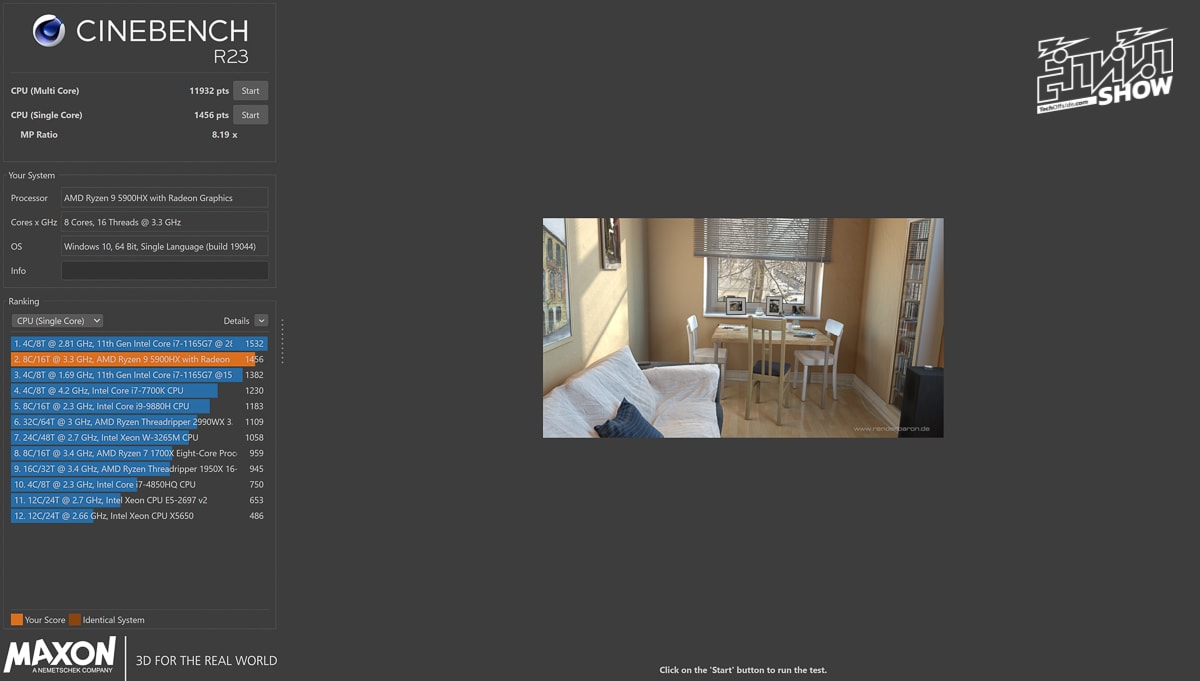Select the OS field showing Windows 10, 64 Bit
The width and height of the screenshot is (1200, 681).
coord(165,246)
